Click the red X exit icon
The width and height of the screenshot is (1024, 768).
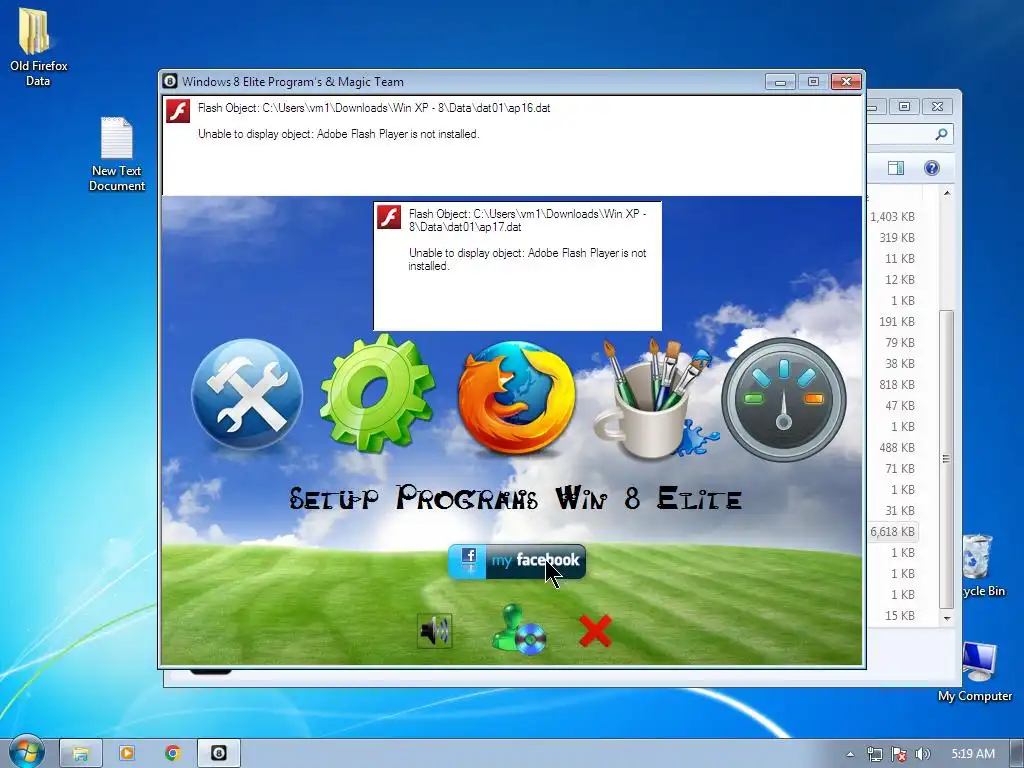click(x=595, y=631)
